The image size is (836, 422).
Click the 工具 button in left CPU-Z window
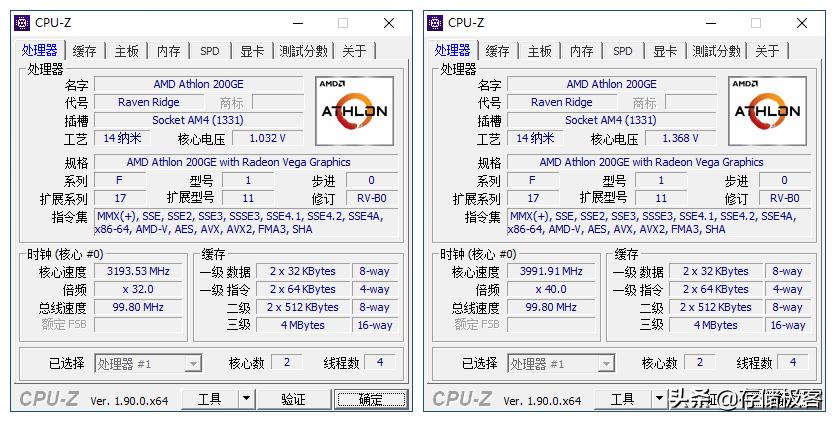click(210, 399)
